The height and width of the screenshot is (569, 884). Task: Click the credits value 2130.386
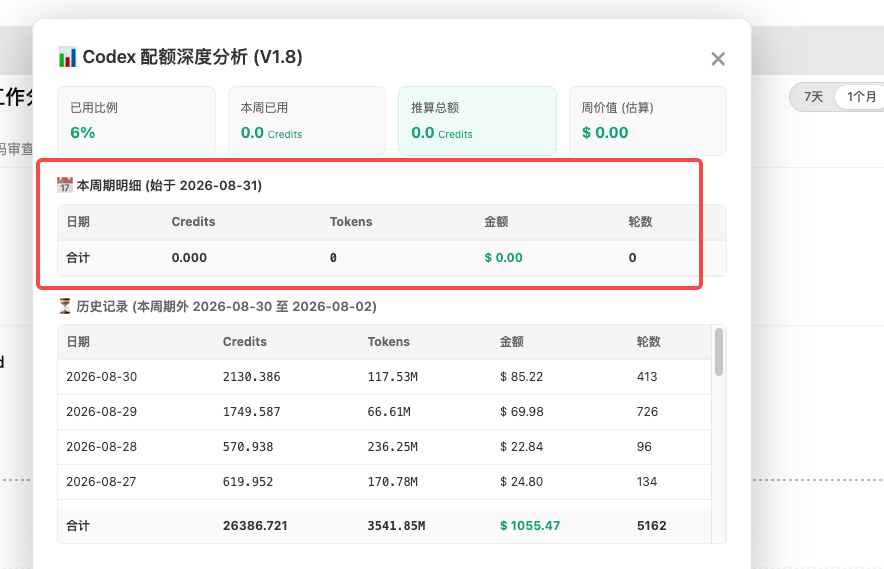[x=251, y=377]
